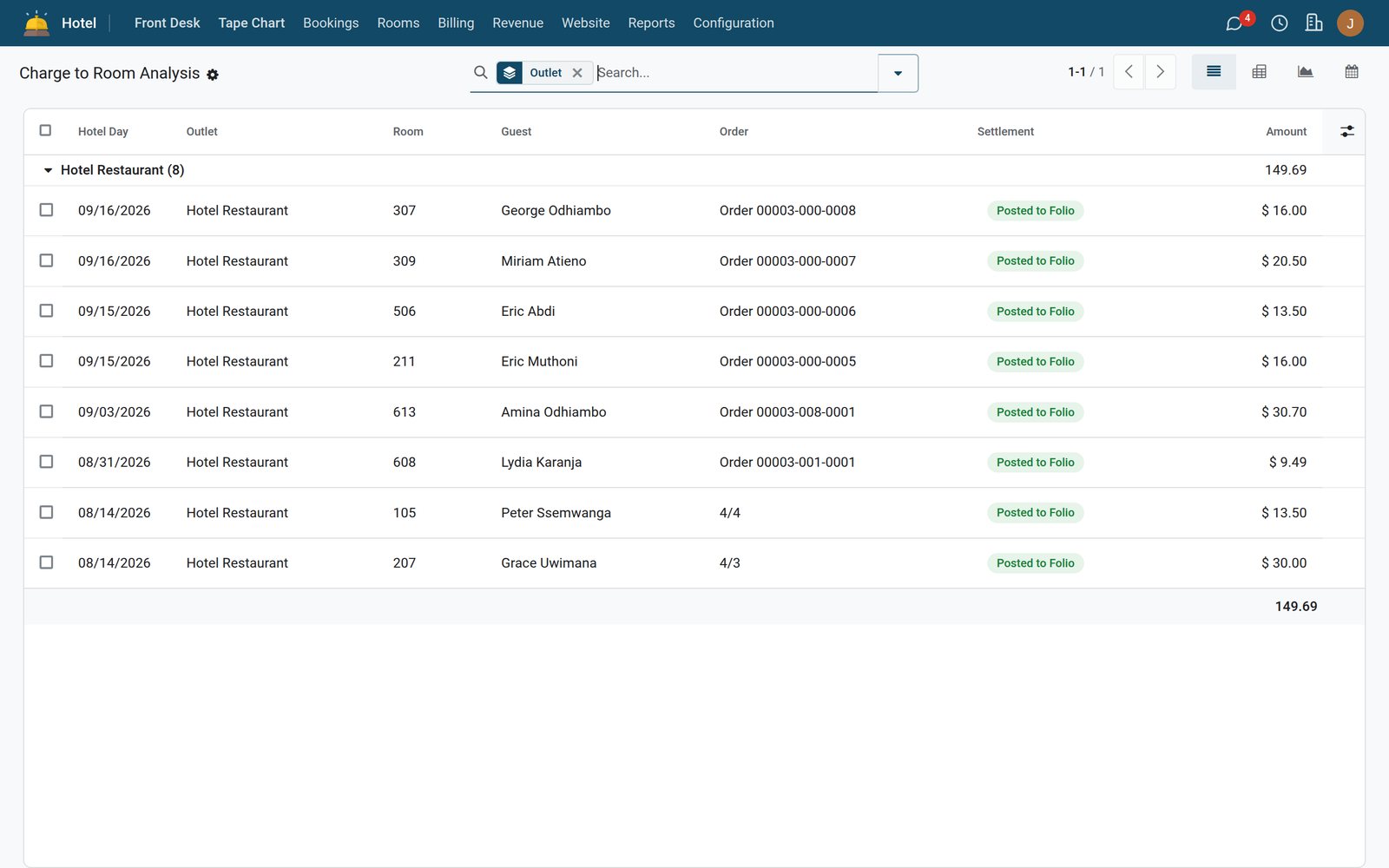Click the 4/3 order cell
This screenshot has height=868, width=1389.
point(730,563)
